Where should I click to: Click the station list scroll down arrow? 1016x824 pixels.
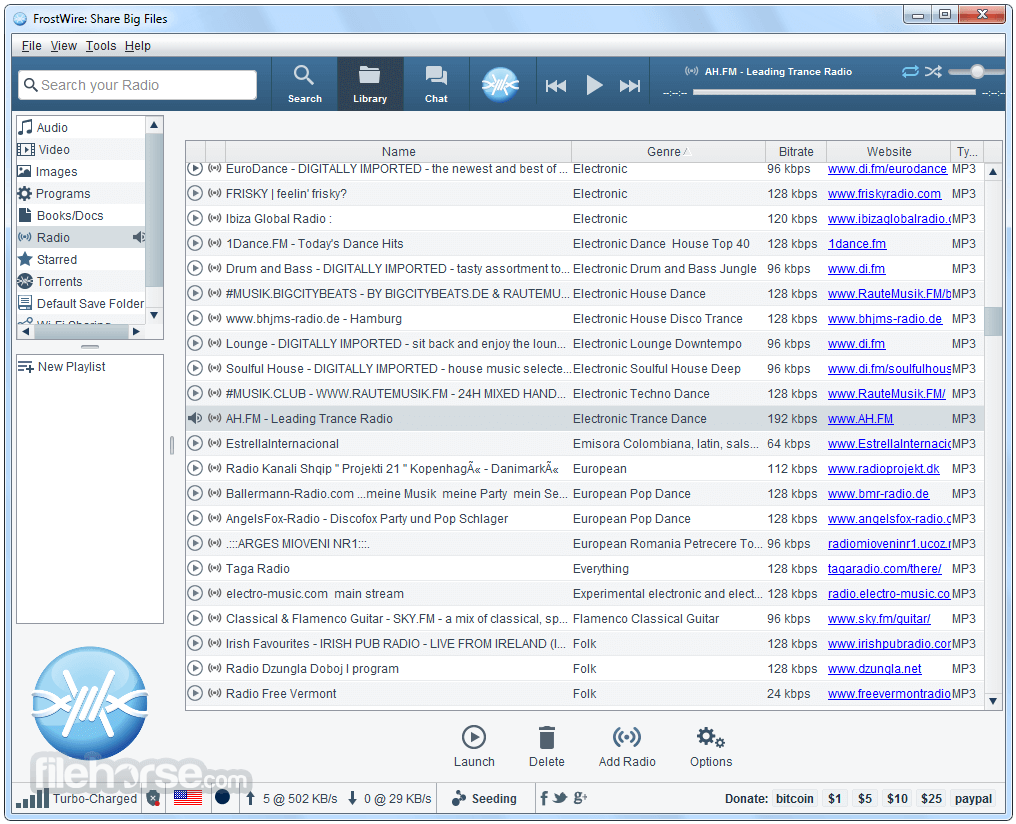(993, 700)
